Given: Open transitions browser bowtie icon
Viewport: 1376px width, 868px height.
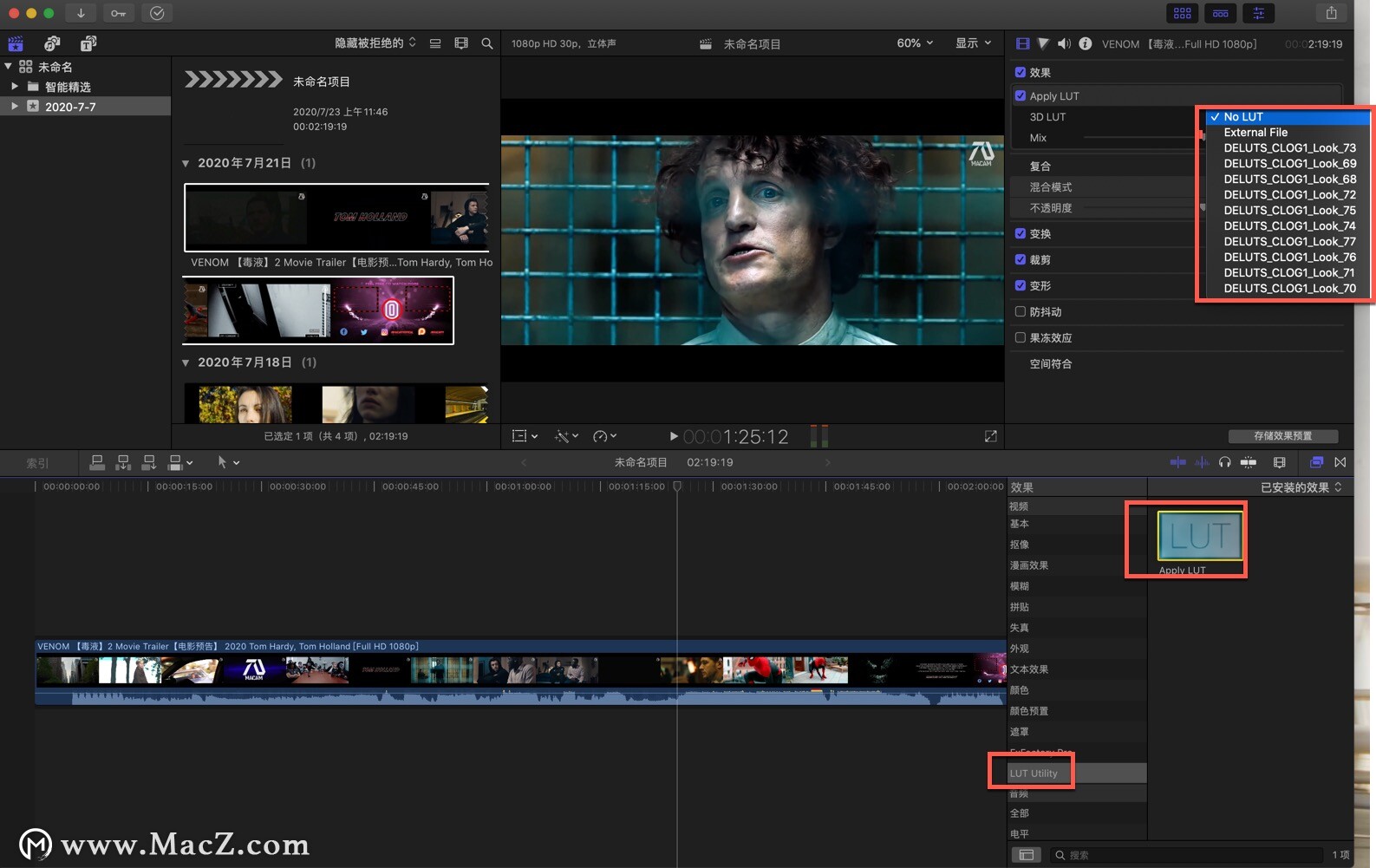Looking at the screenshot, I should 1340,462.
